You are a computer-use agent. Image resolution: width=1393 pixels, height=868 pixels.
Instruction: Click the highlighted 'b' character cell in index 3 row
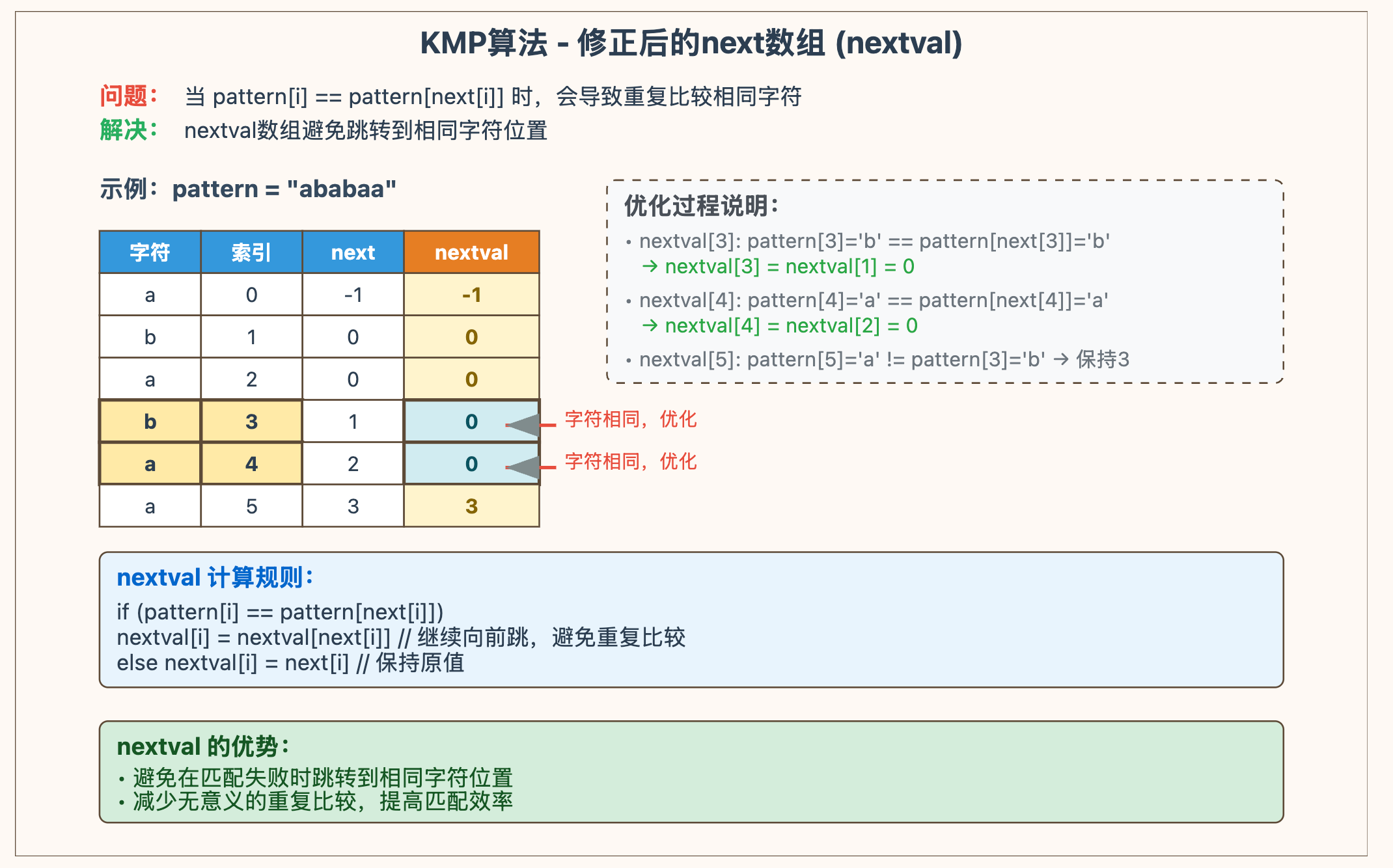click(x=150, y=422)
